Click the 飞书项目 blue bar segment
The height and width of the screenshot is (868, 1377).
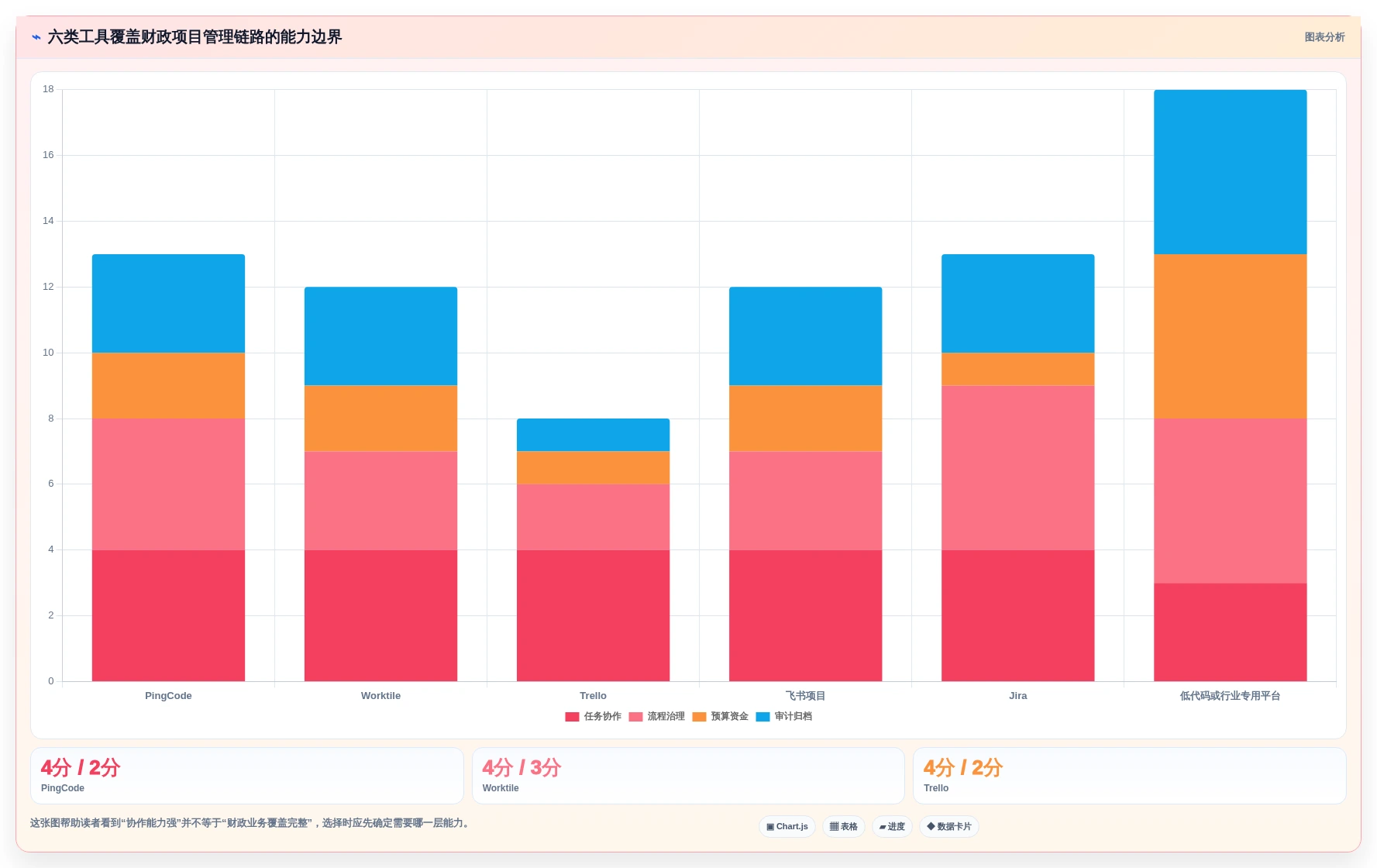(805, 336)
